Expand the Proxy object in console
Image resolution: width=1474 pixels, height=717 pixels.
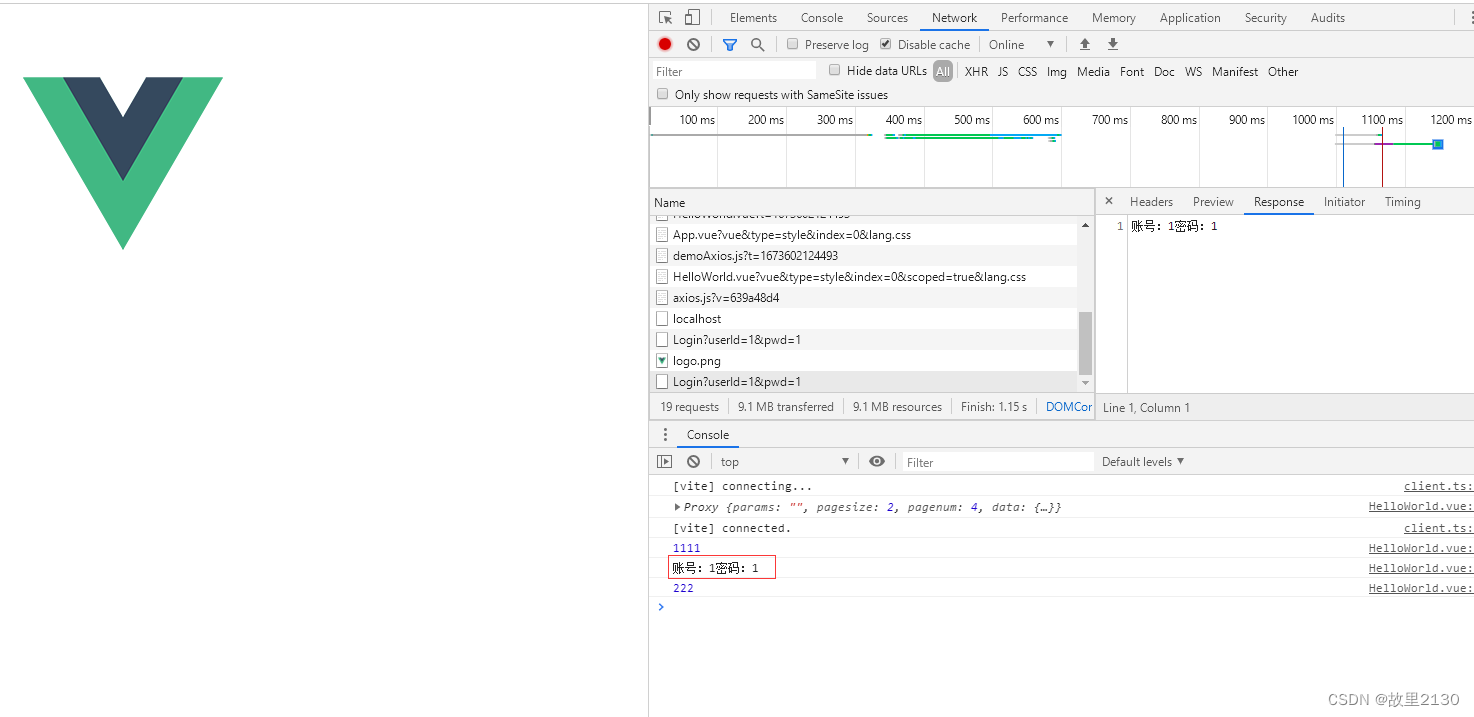678,507
